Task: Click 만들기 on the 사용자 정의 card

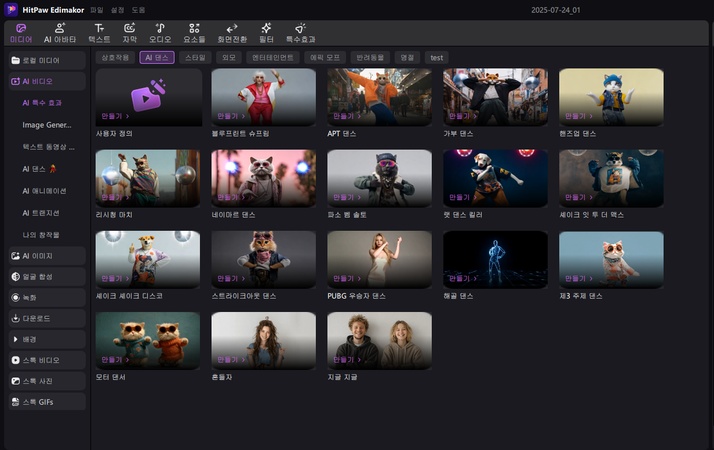Action: pyautogui.click(x=115, y=116)
